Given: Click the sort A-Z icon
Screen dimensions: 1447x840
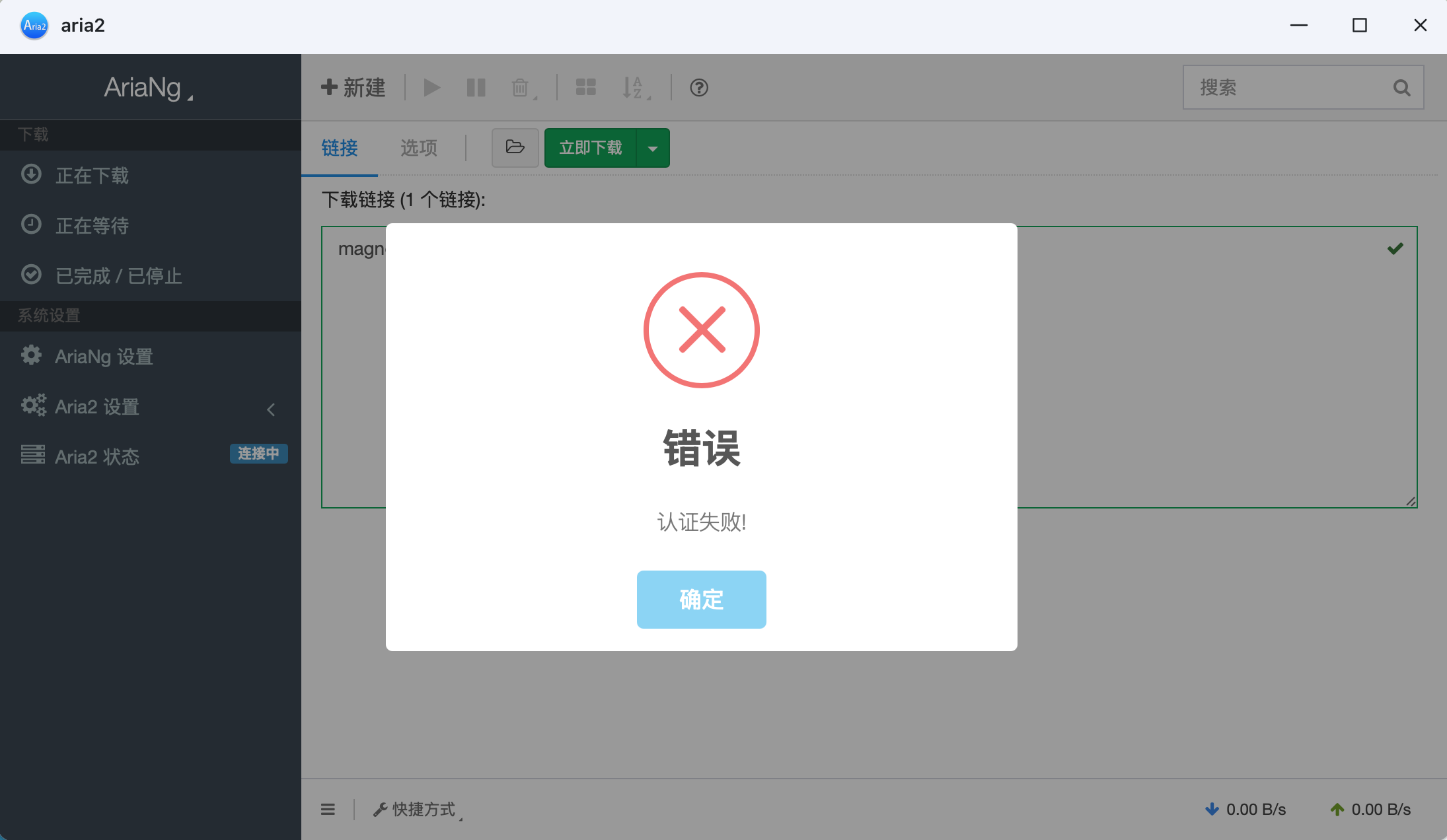Looking at the screenshot, I should (x=633, y=87).
